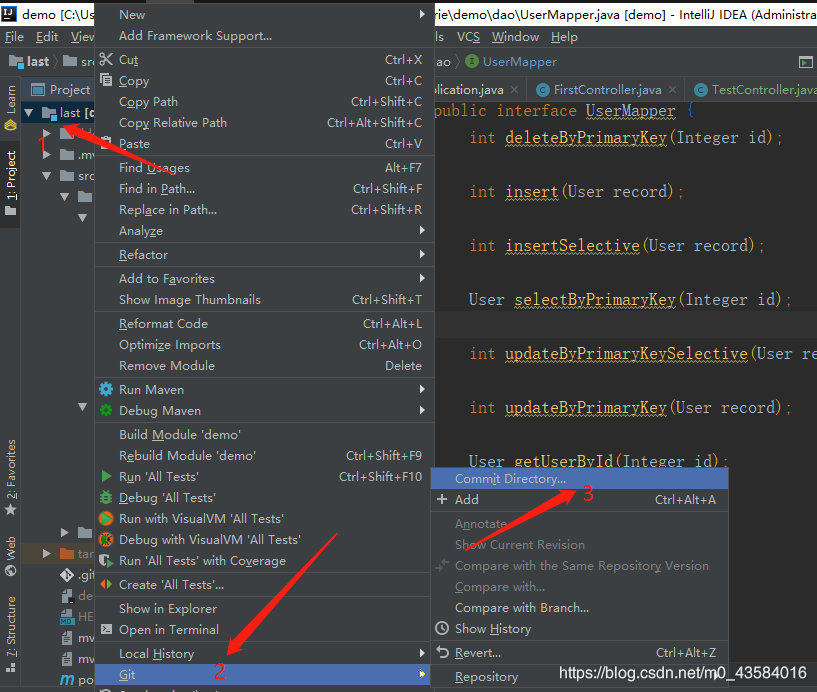Select Reformat Code menu entry

click(x=264, y=324)
